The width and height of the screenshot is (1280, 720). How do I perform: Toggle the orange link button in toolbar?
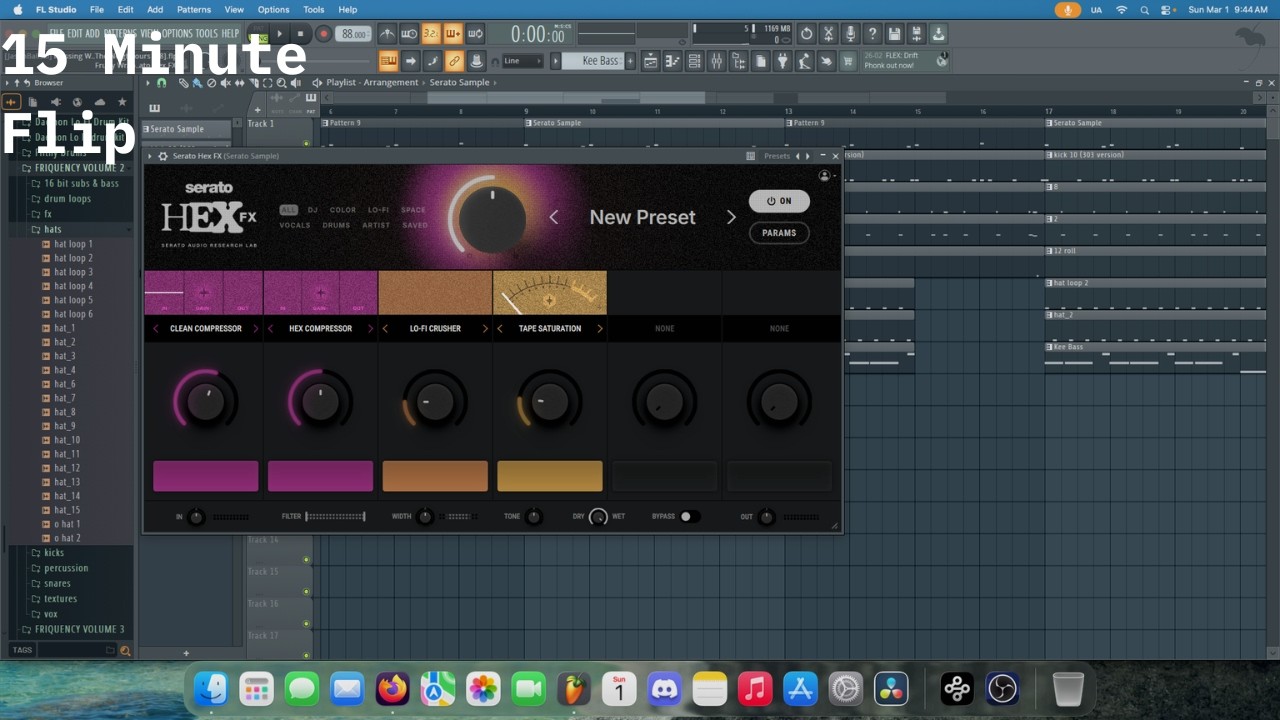454,61
